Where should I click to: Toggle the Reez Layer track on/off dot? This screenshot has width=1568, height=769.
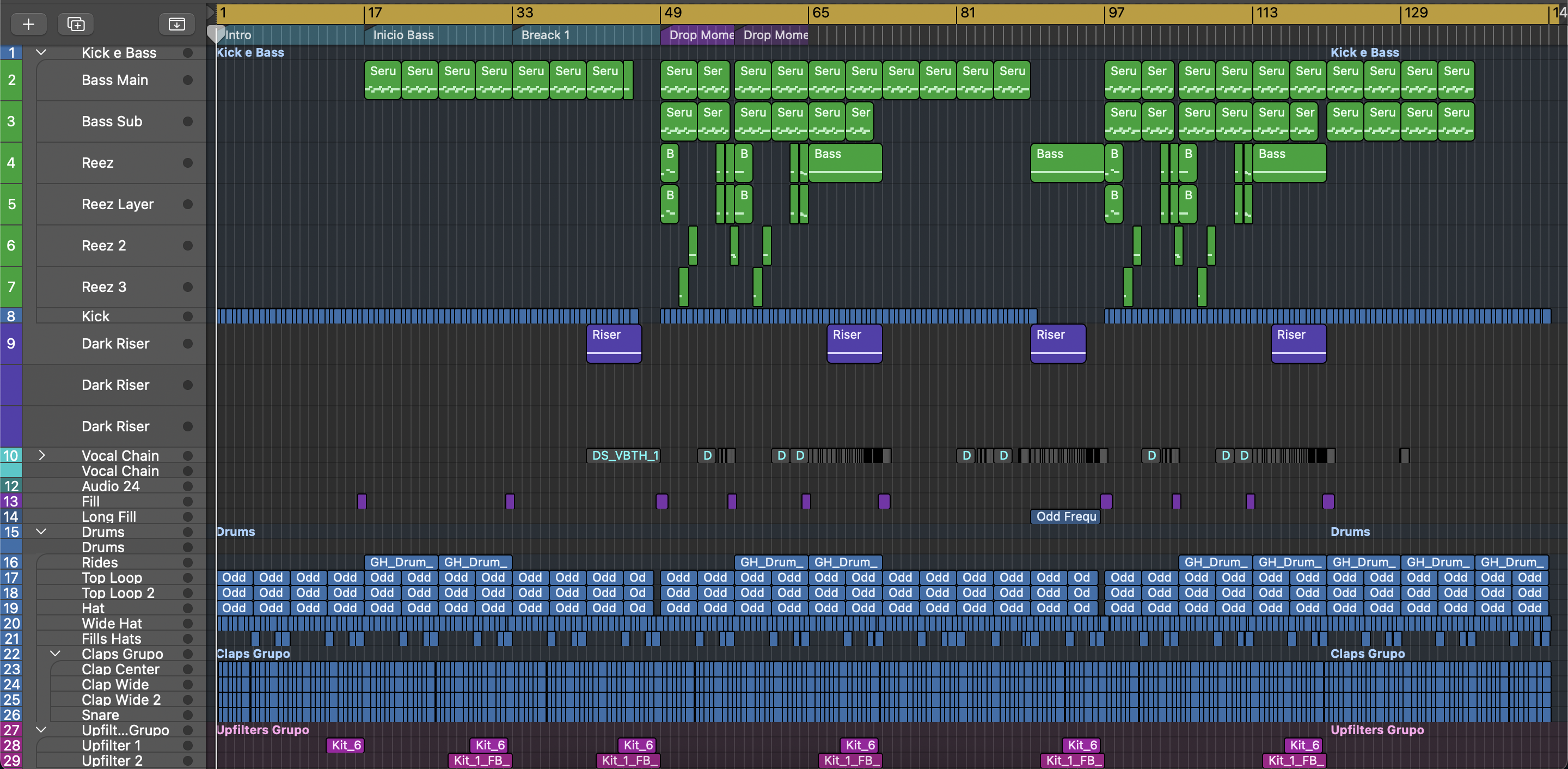pos(187,204)
